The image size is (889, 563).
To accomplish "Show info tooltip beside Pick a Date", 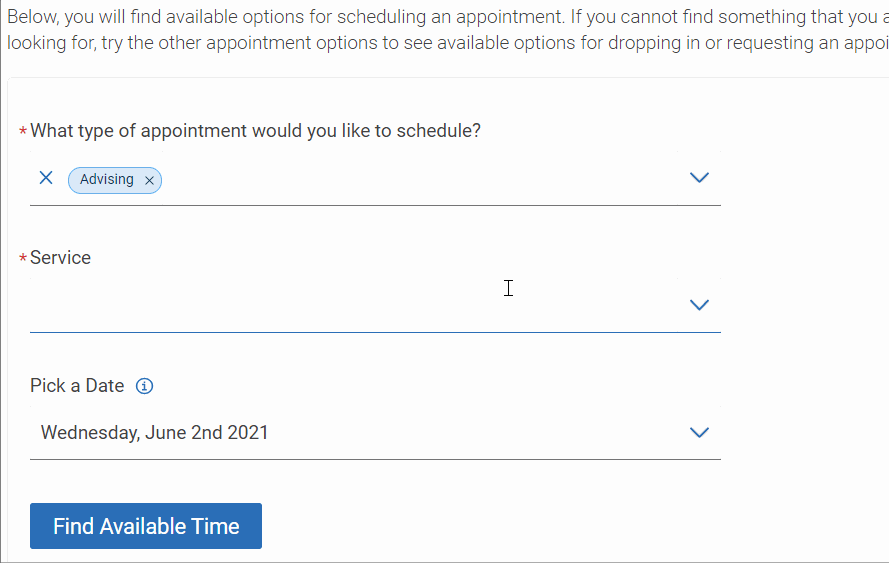I will (x=144, y=386).
